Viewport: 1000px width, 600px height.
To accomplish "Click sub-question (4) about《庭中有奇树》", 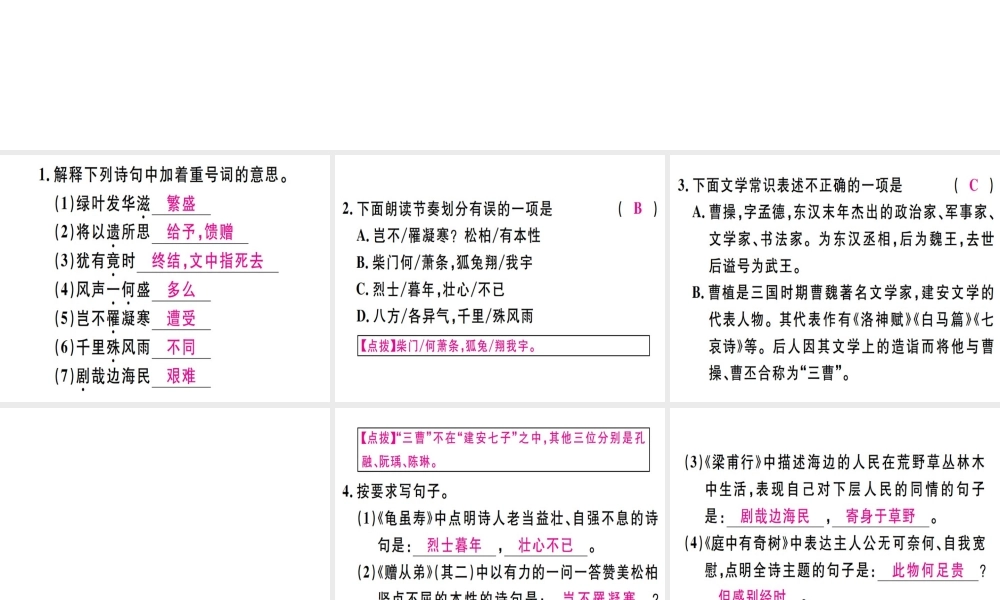I will (x=835, y=567).
